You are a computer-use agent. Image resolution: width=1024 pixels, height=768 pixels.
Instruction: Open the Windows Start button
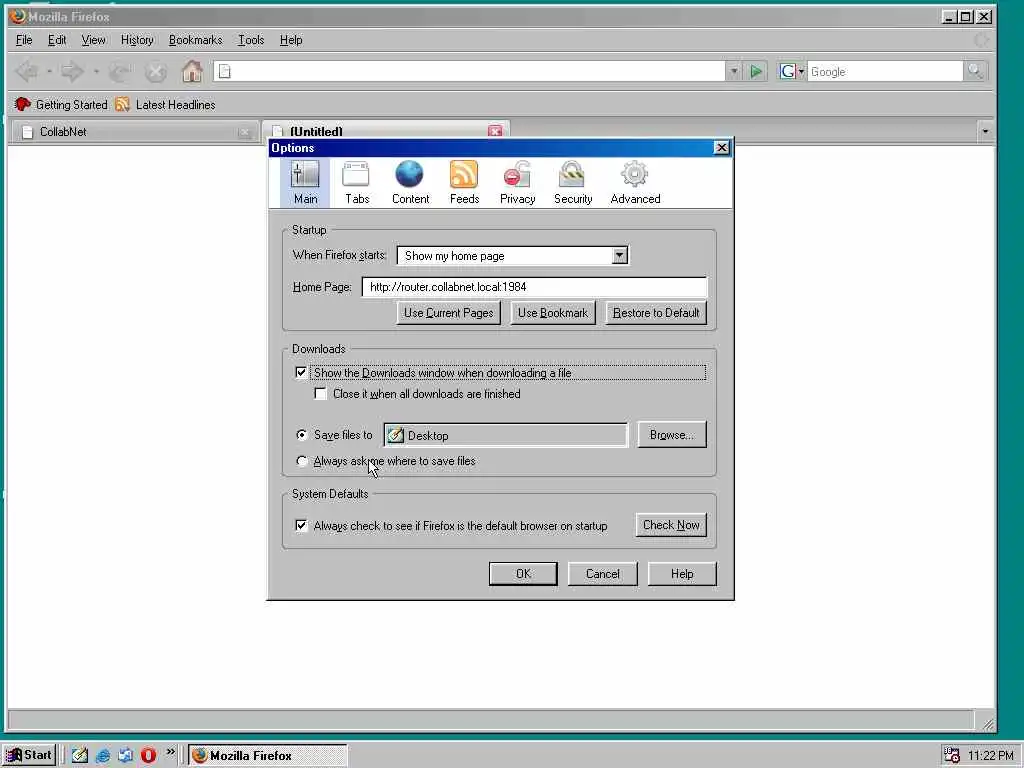pyautogui.click(x=29, y=755)
